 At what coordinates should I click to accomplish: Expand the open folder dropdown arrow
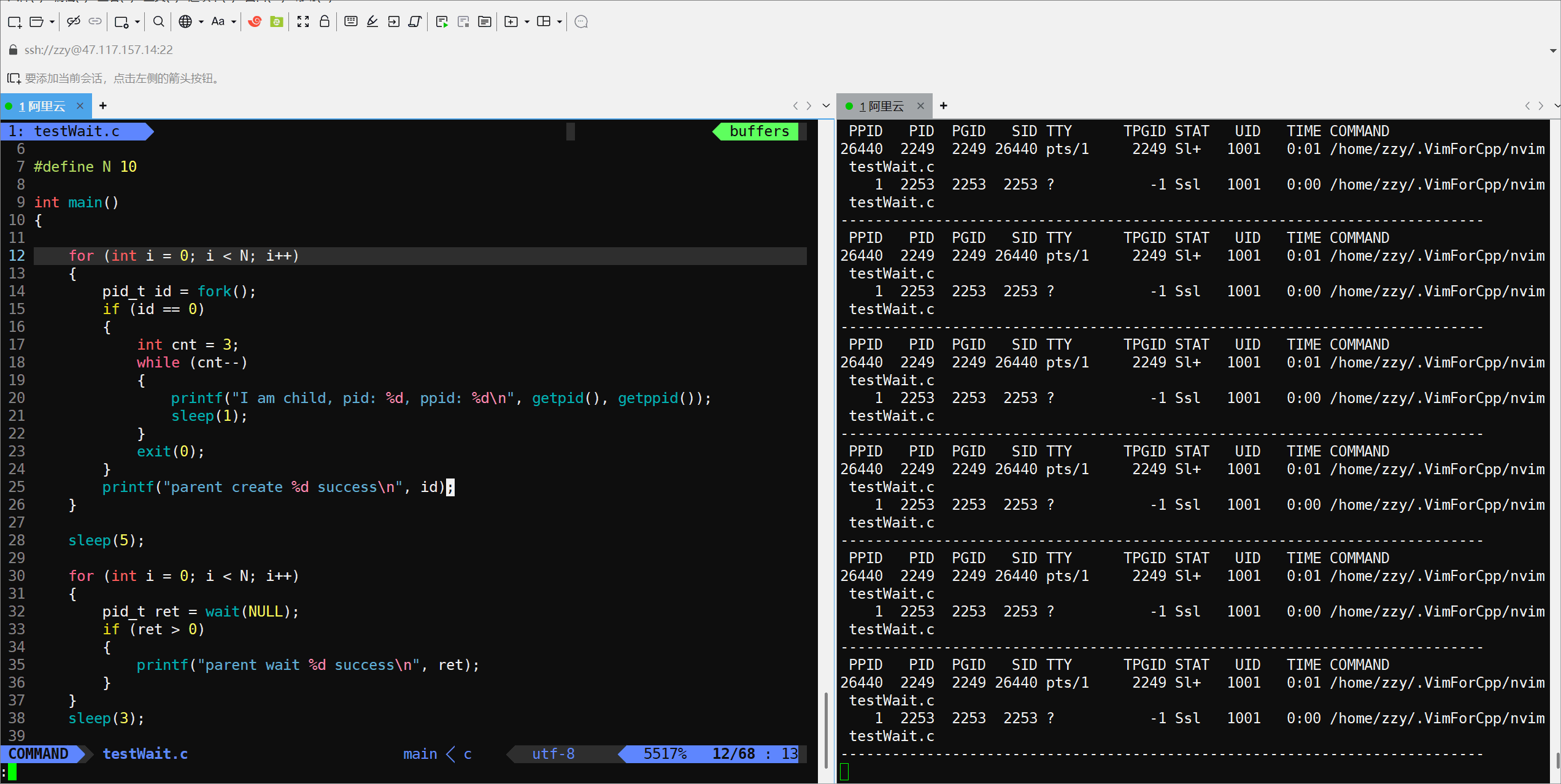(x=52, y=22)
